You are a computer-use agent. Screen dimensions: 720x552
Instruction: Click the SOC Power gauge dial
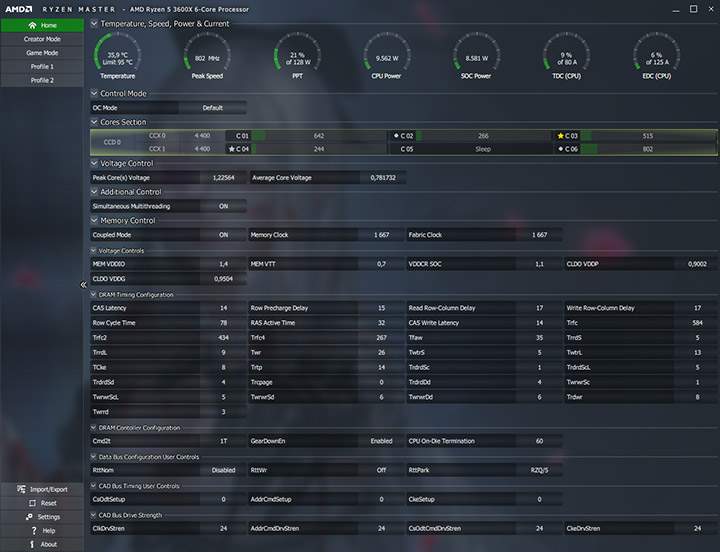pyautogui.click(x=476, y=51)
